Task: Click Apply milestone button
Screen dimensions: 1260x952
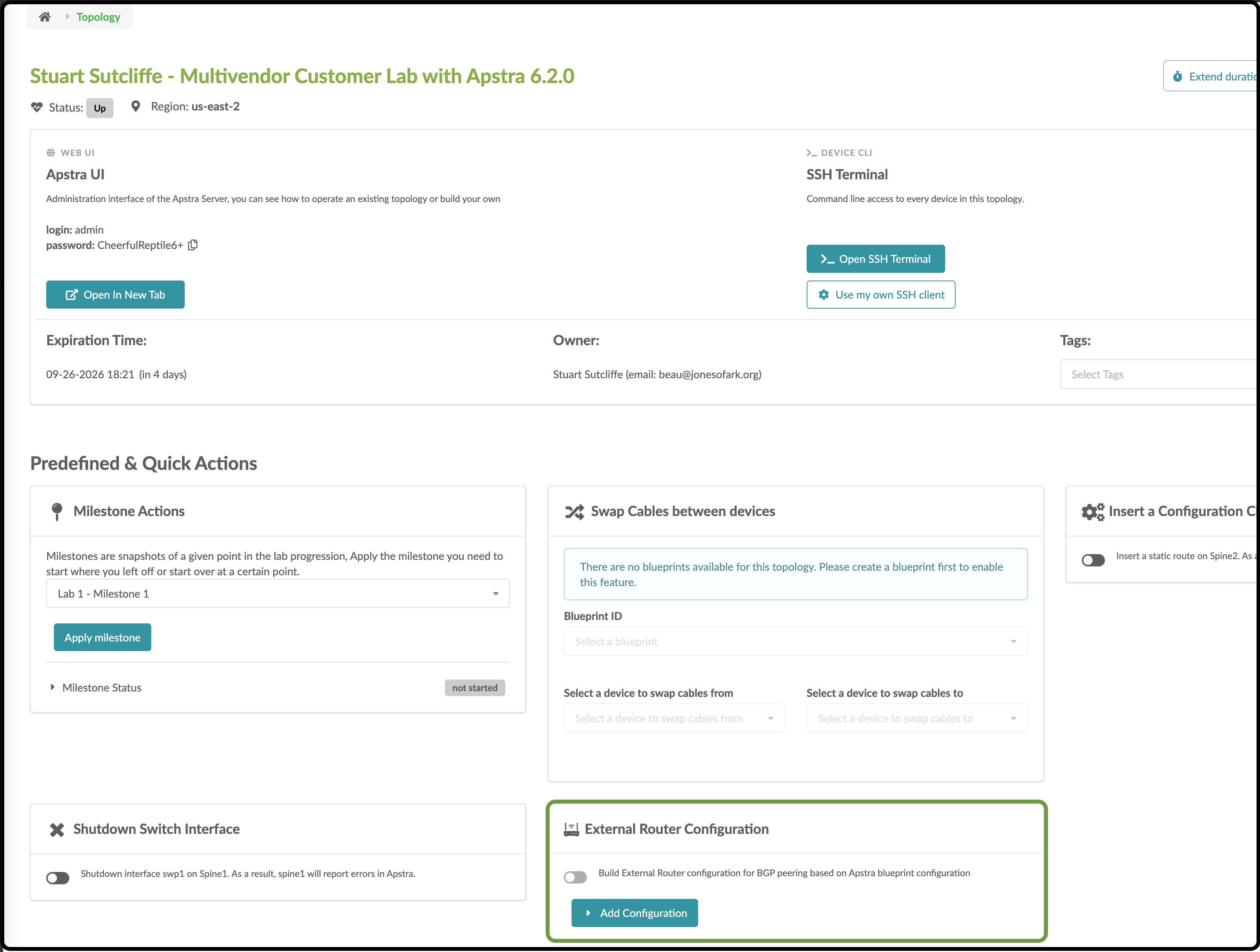Action: [102, 638]
